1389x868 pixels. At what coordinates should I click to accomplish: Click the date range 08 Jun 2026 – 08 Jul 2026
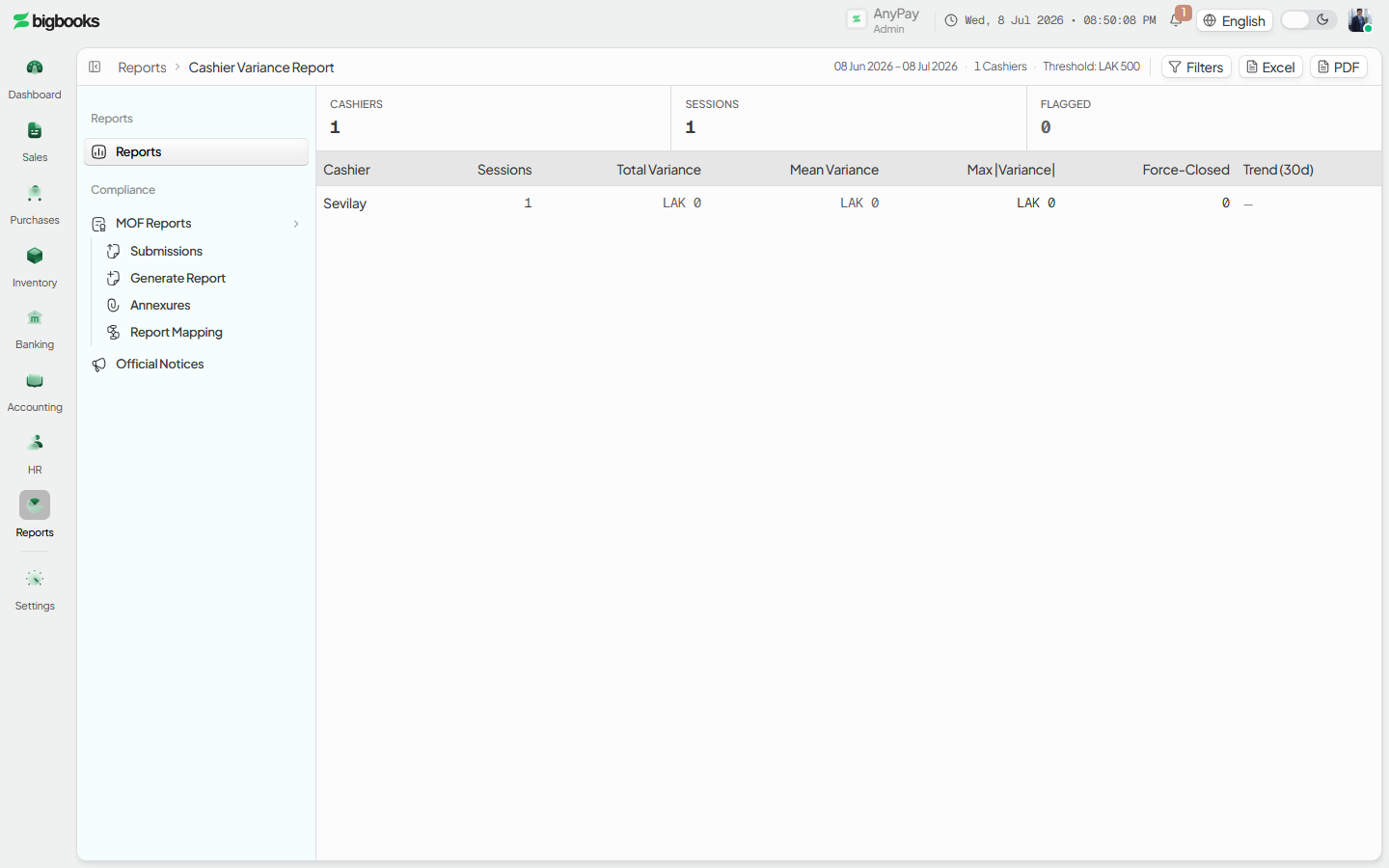(895, 67)
